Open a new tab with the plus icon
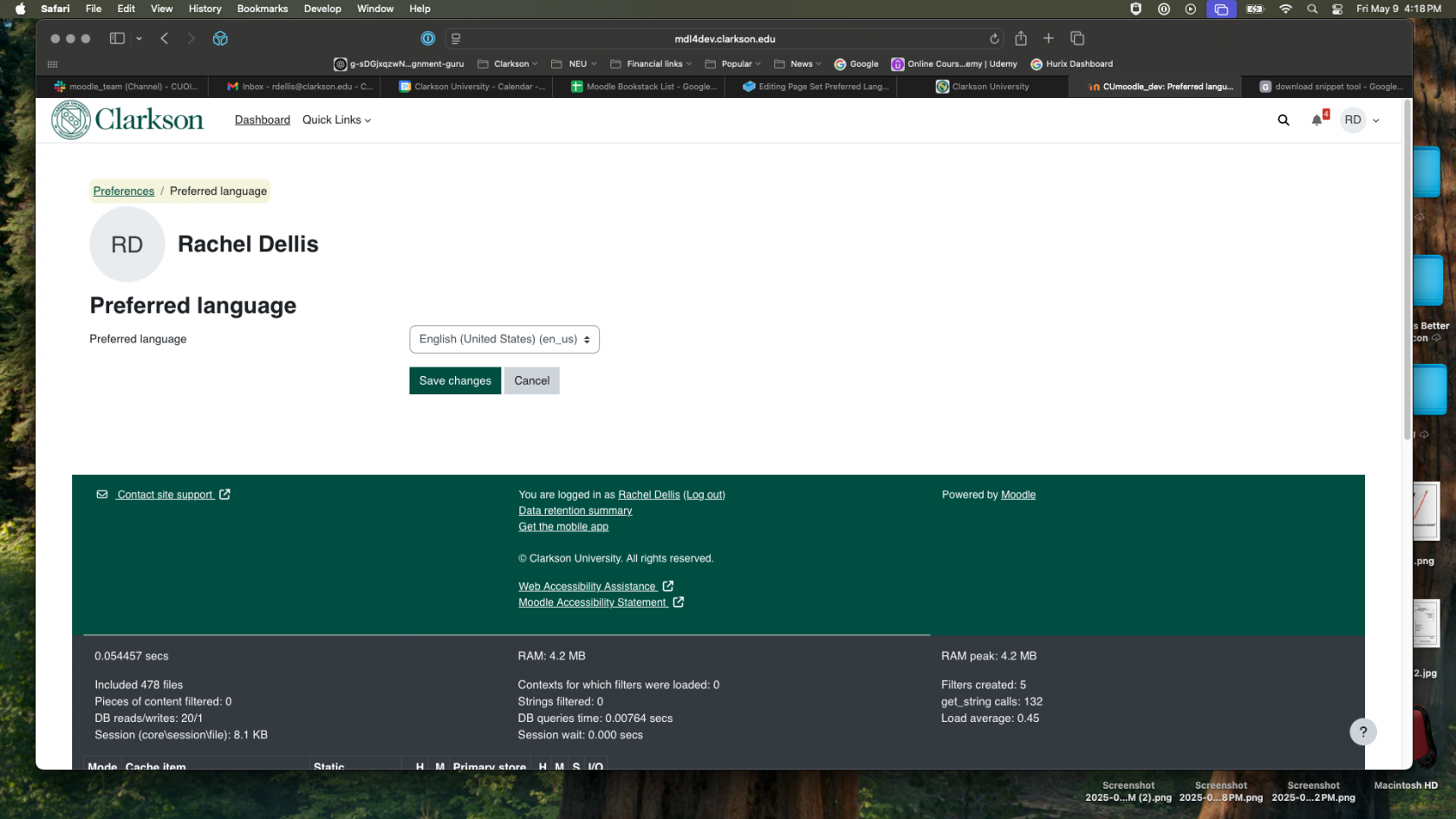This screenshot has width=1456, height=819. (x=1049, y=38)
